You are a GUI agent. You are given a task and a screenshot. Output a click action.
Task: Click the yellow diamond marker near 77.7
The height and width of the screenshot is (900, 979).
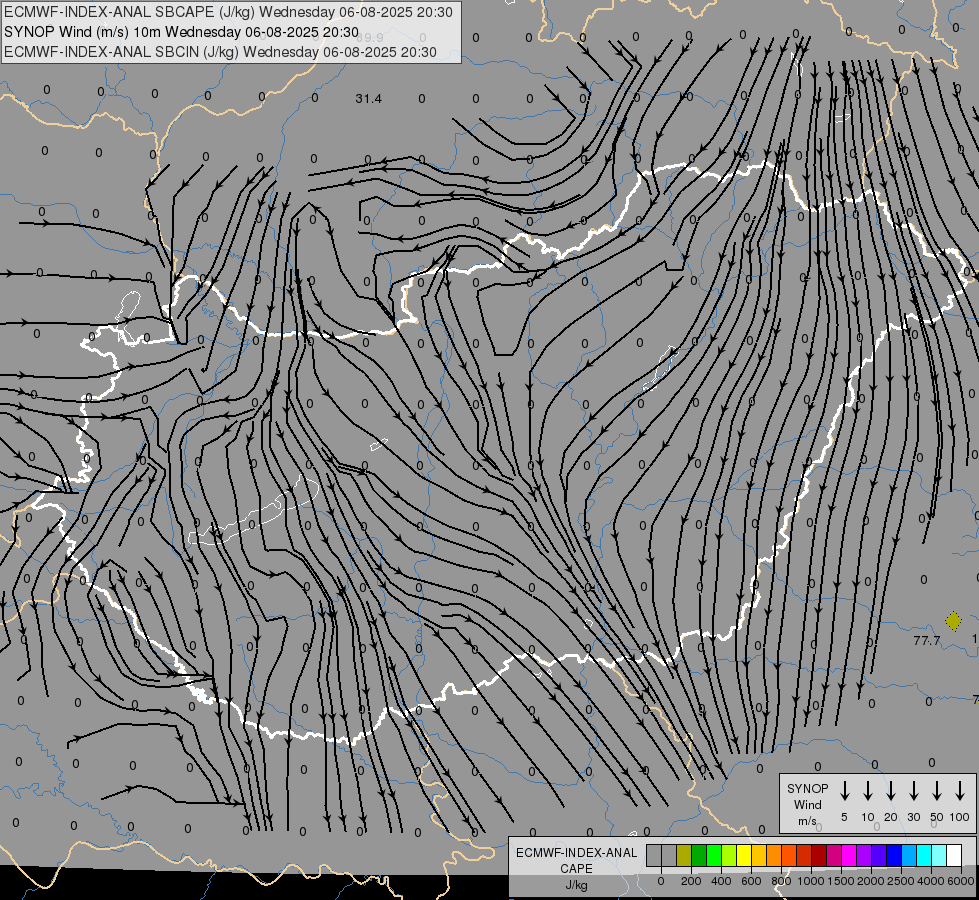(953, 621)
